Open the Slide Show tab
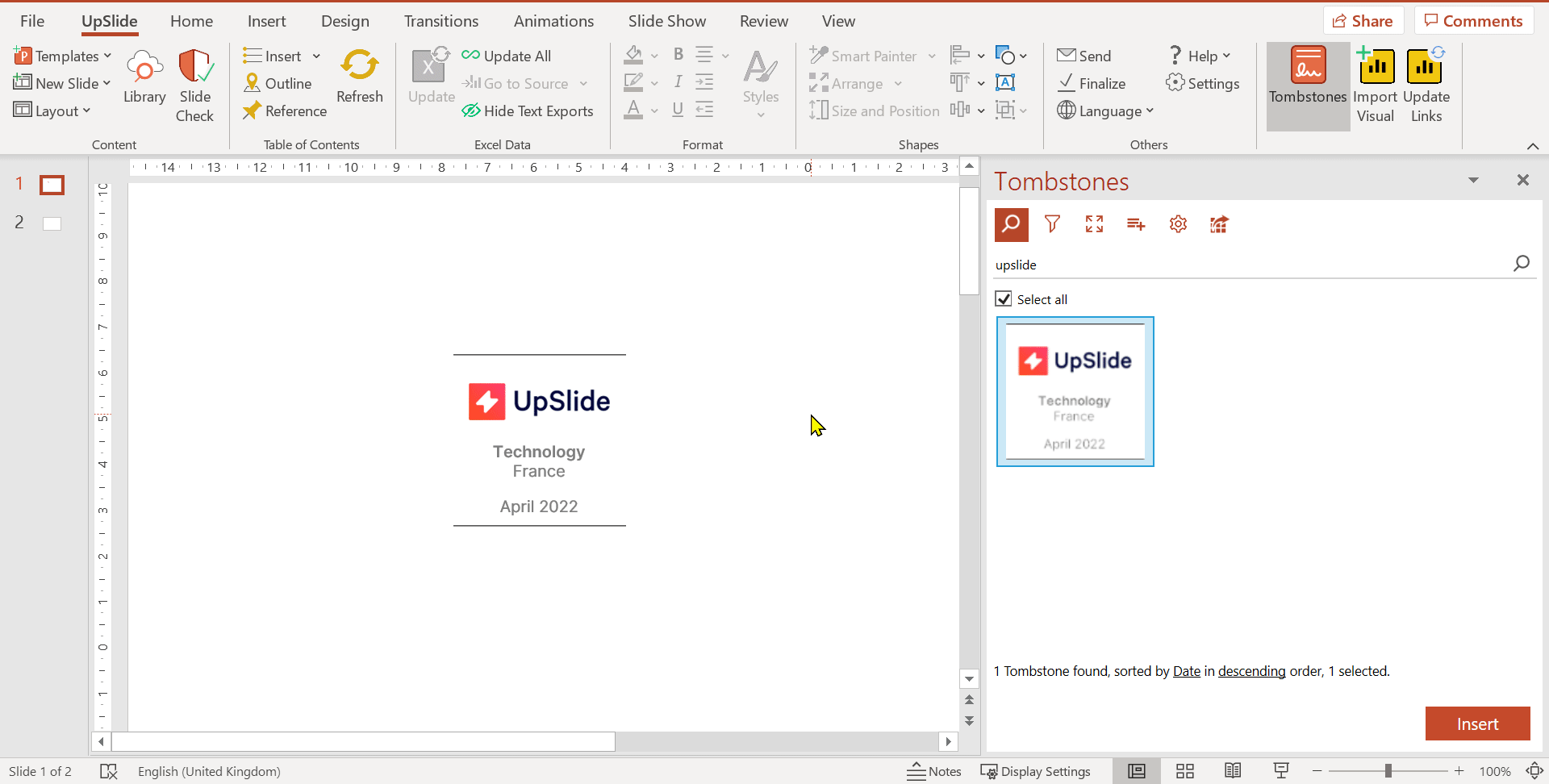Image resolution: width=1549 pixels, height=784 pixels. (666, 22)
